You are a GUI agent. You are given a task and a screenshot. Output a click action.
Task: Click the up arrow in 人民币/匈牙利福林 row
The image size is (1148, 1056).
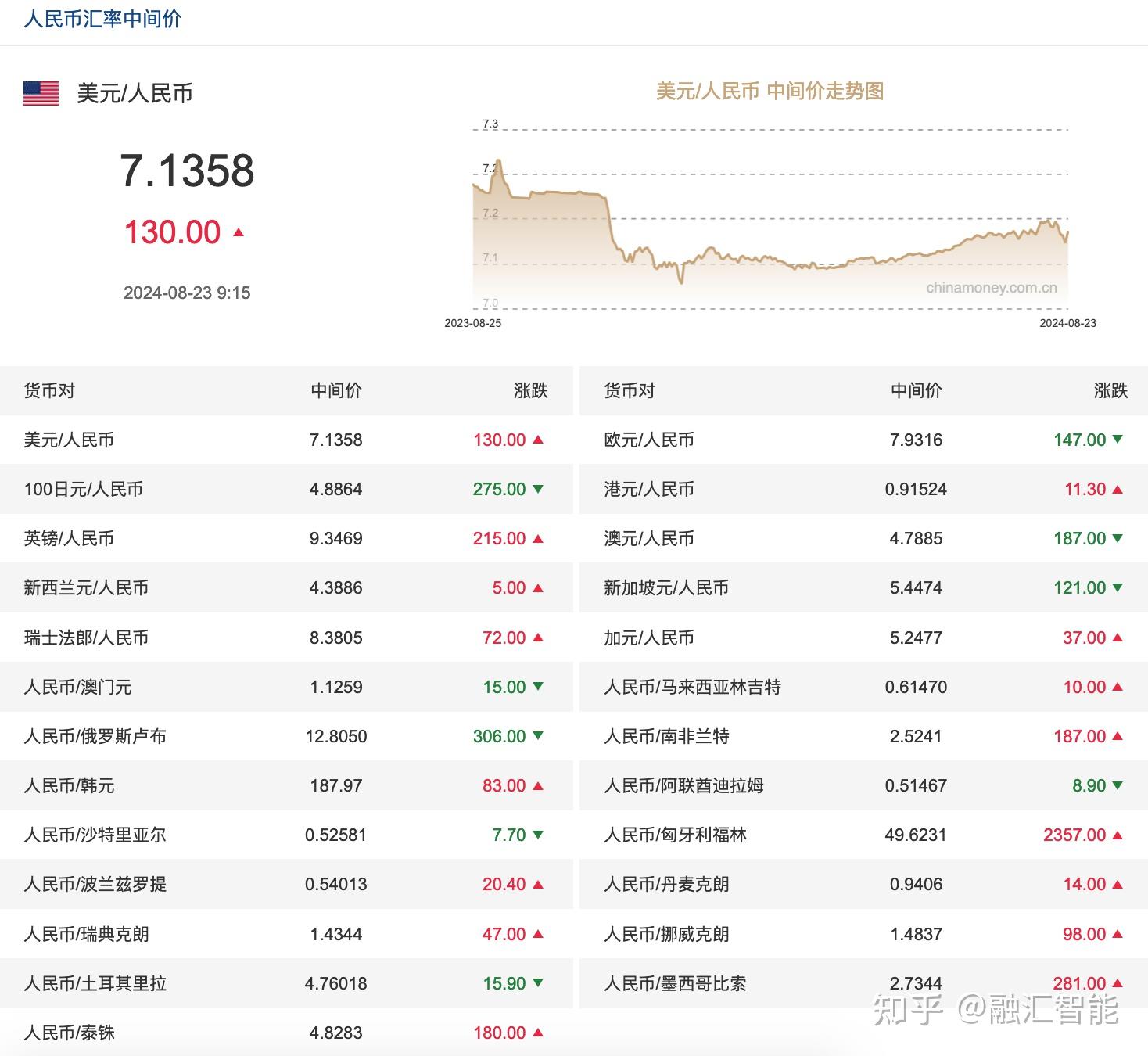(1118, 835)
